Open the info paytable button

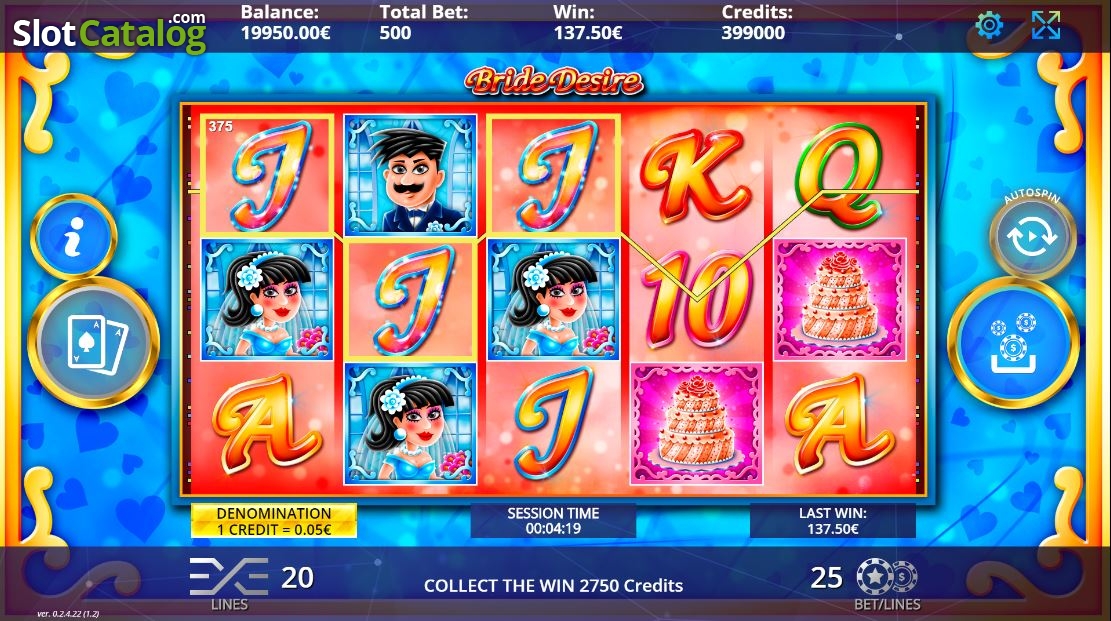click(74, 237)
